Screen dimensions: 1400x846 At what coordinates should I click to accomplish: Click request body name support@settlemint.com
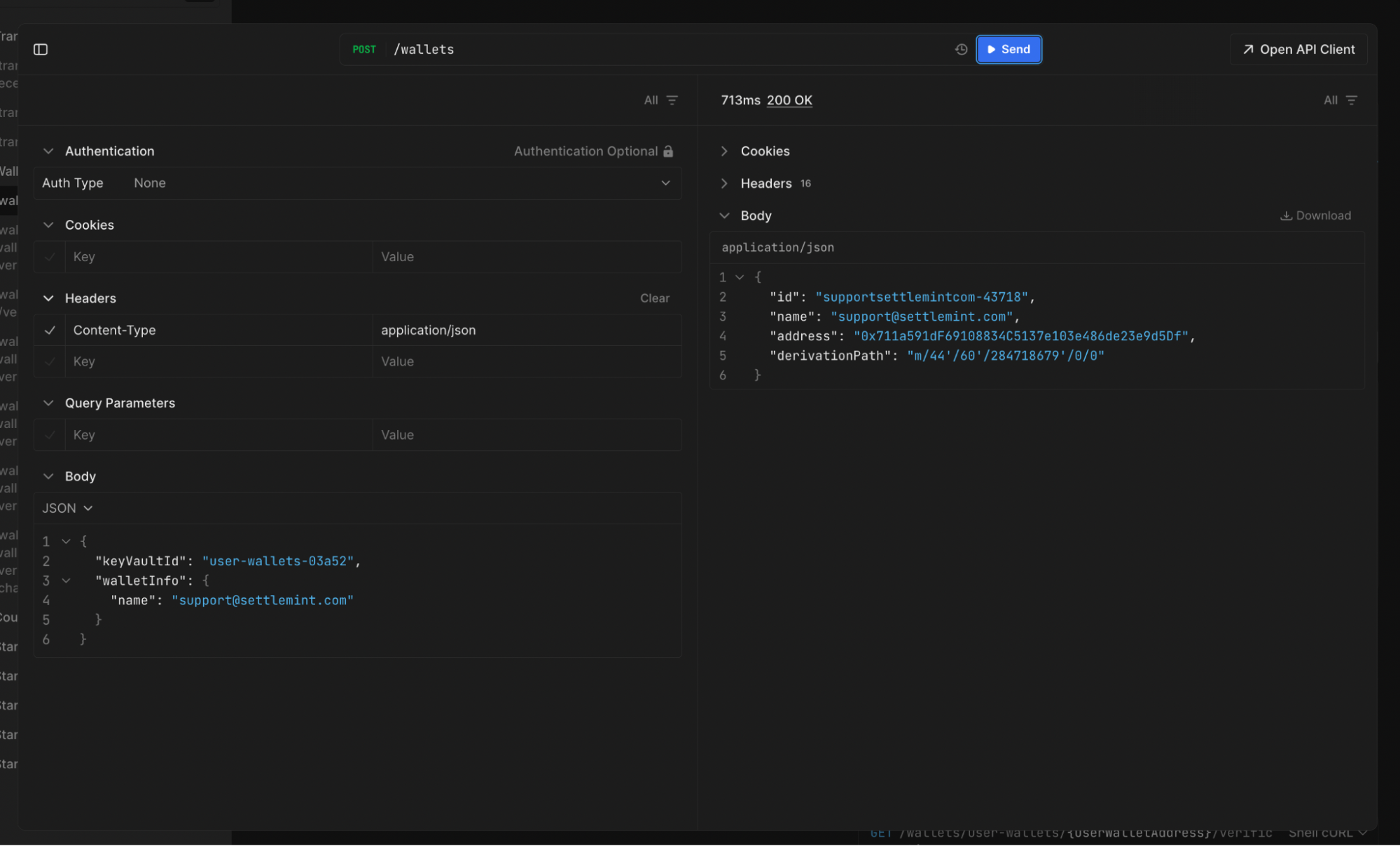(263, 600)
